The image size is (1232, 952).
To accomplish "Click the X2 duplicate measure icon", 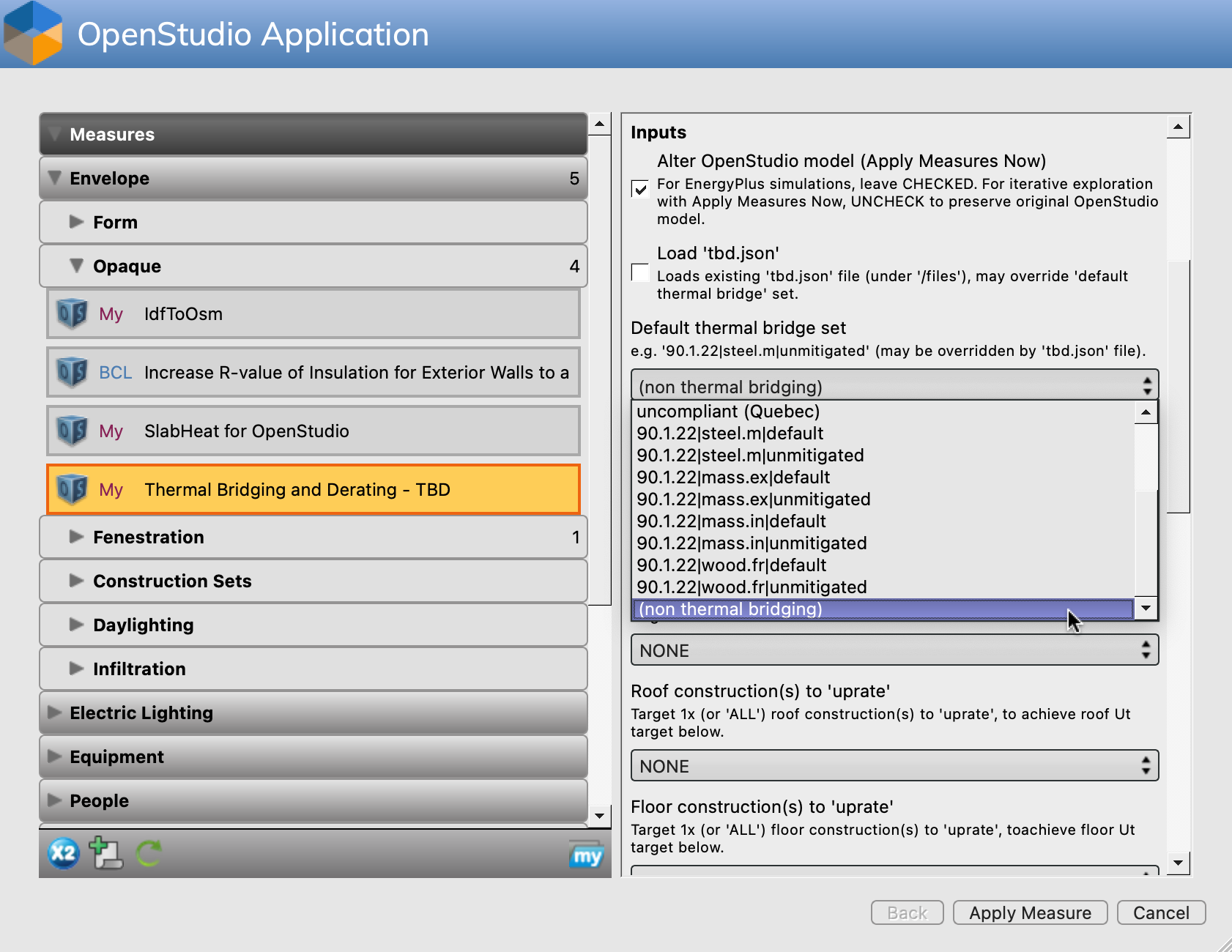I will point(64,853).
